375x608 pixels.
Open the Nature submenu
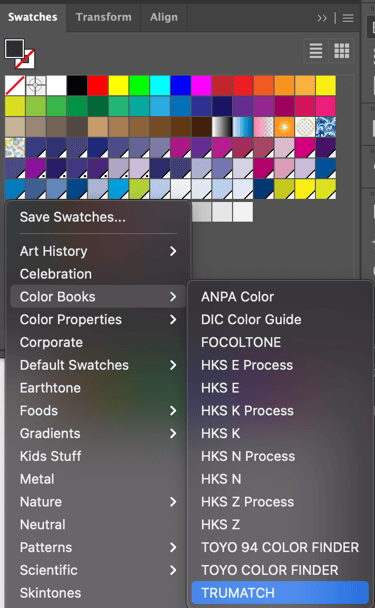pyautogui.click(x=99, y=502)
